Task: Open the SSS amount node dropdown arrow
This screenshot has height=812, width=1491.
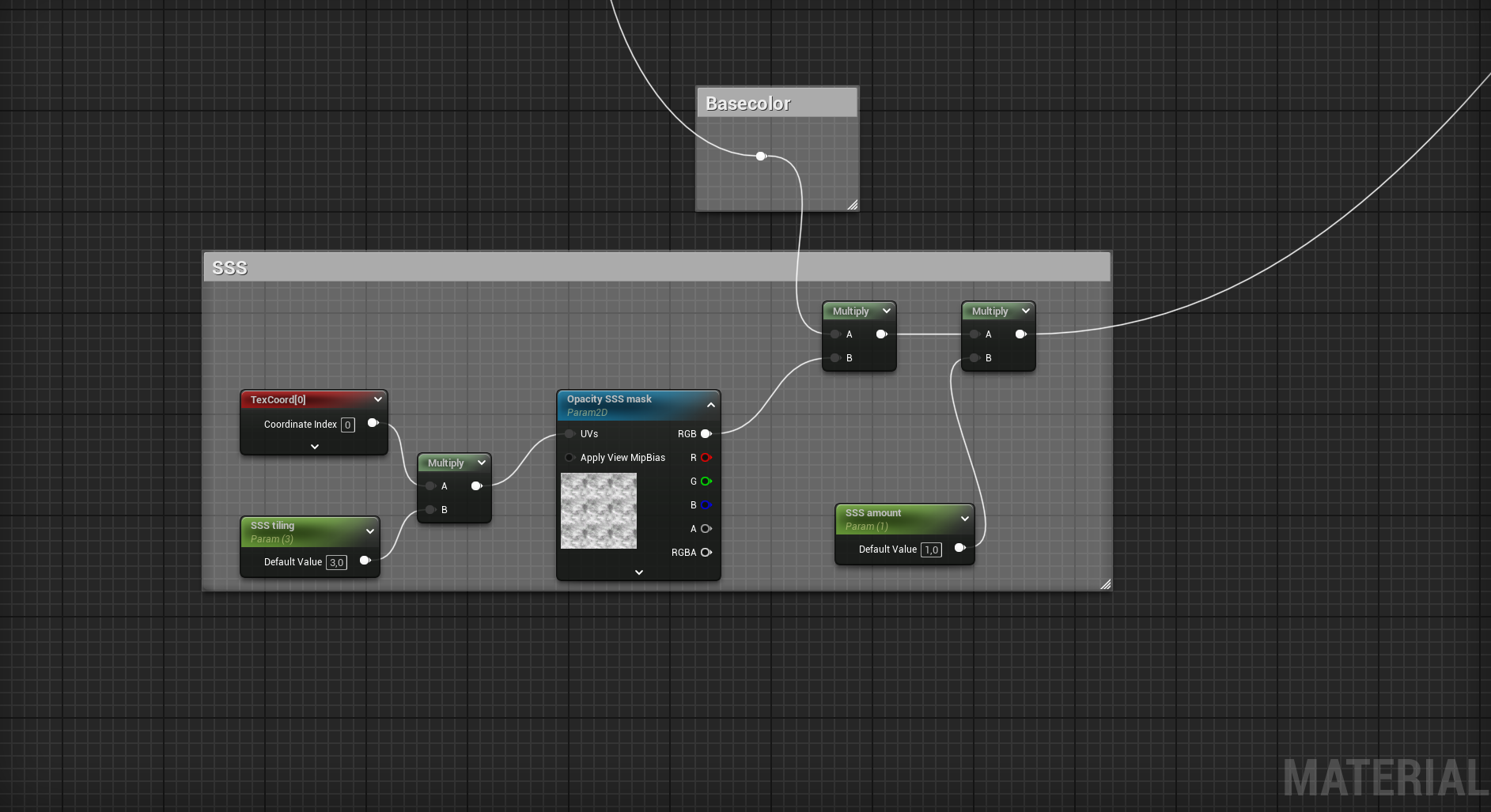Action: pyautogui.click(x=964, y=519)
